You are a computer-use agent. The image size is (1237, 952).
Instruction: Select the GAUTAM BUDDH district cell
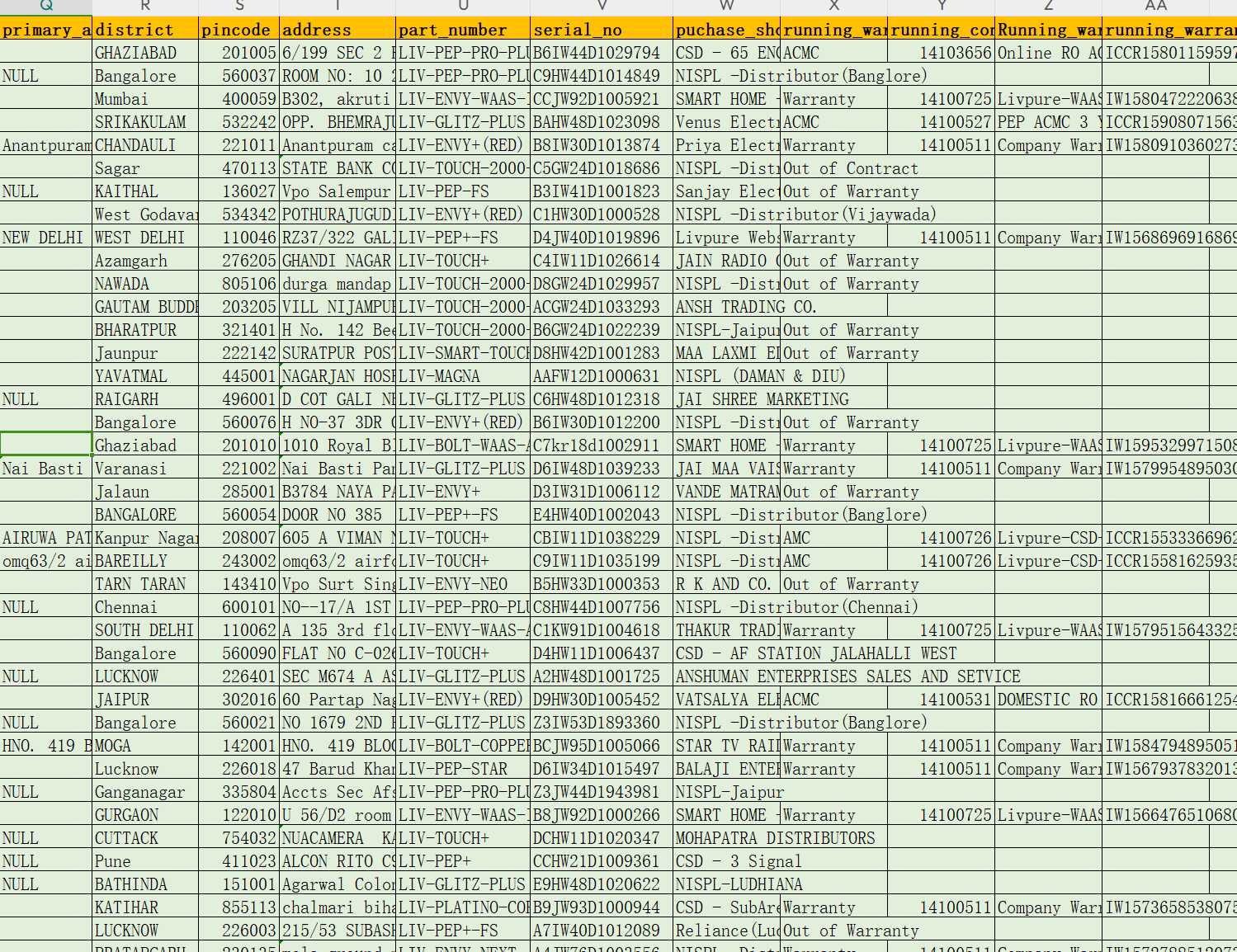[145, 307]
